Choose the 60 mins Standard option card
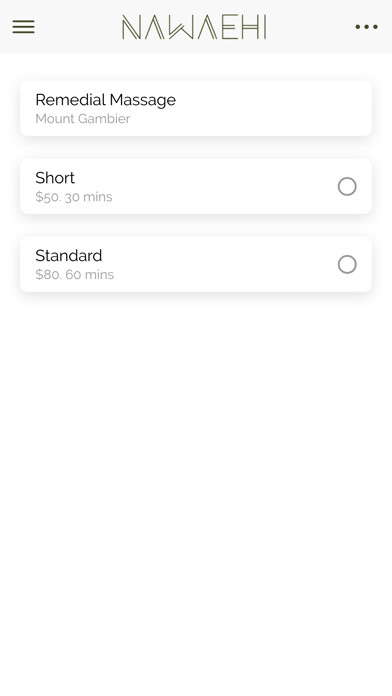The image size is (392, 696). click(196, 264)
